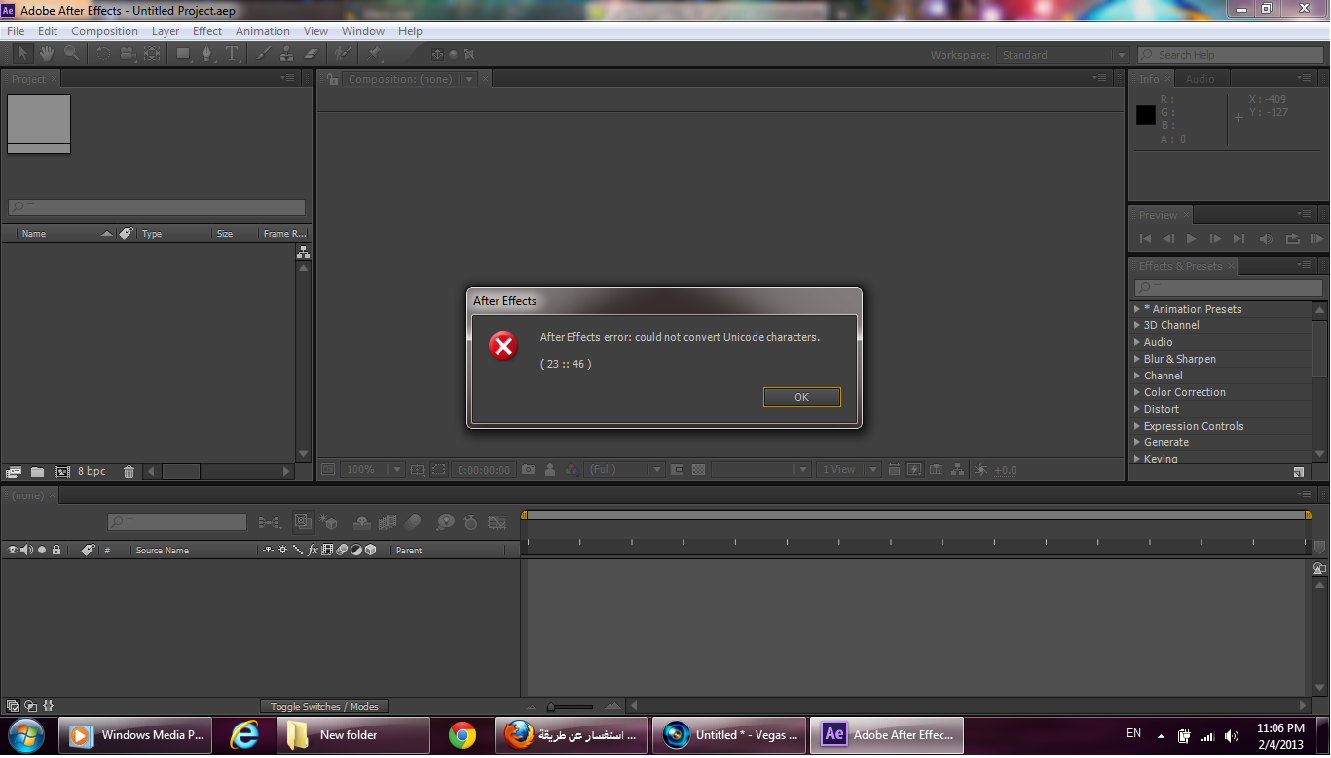Click the Search Help field

1230,55
